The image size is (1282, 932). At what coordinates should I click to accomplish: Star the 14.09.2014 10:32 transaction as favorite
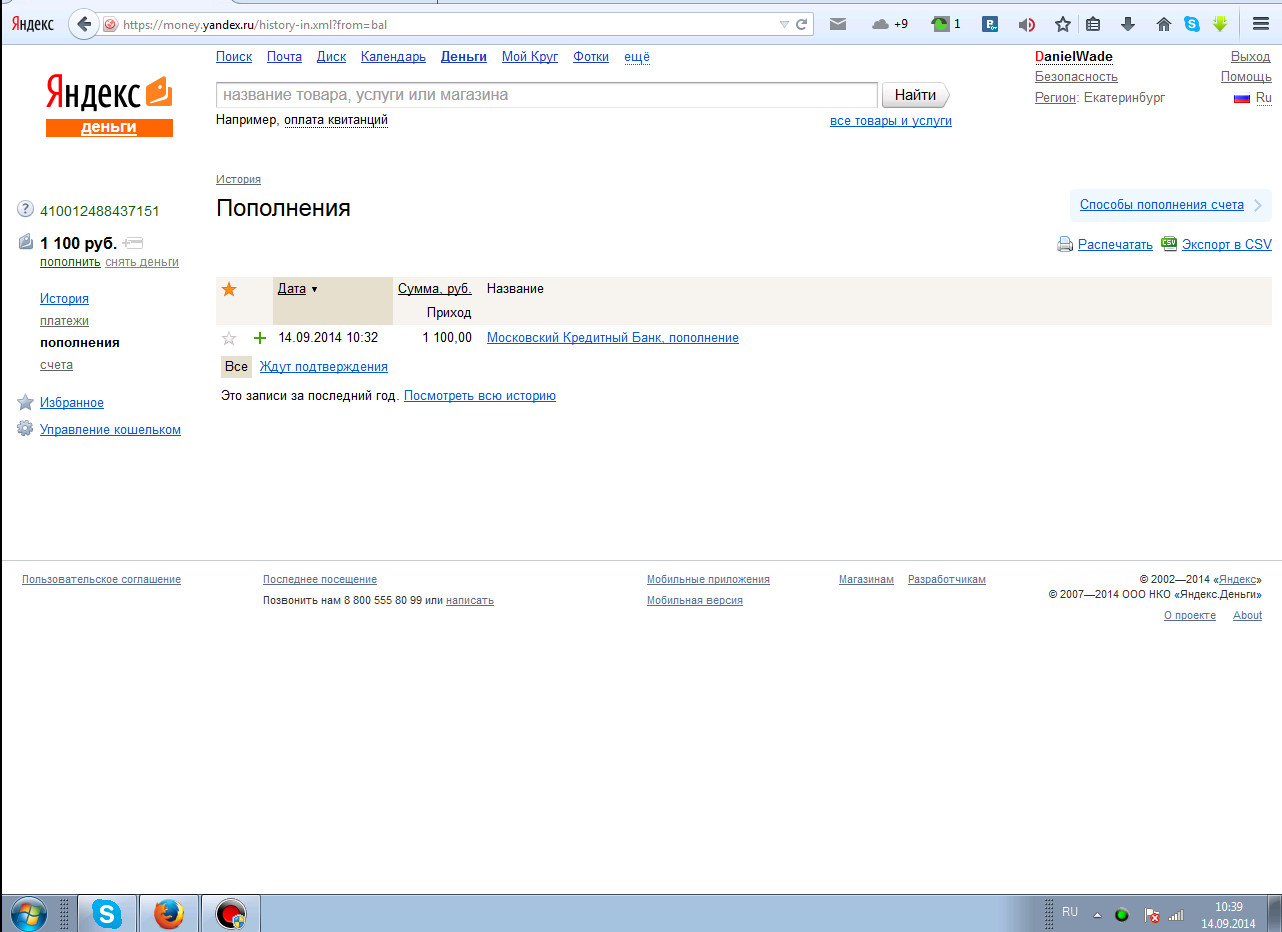click(x=229, y=338)
